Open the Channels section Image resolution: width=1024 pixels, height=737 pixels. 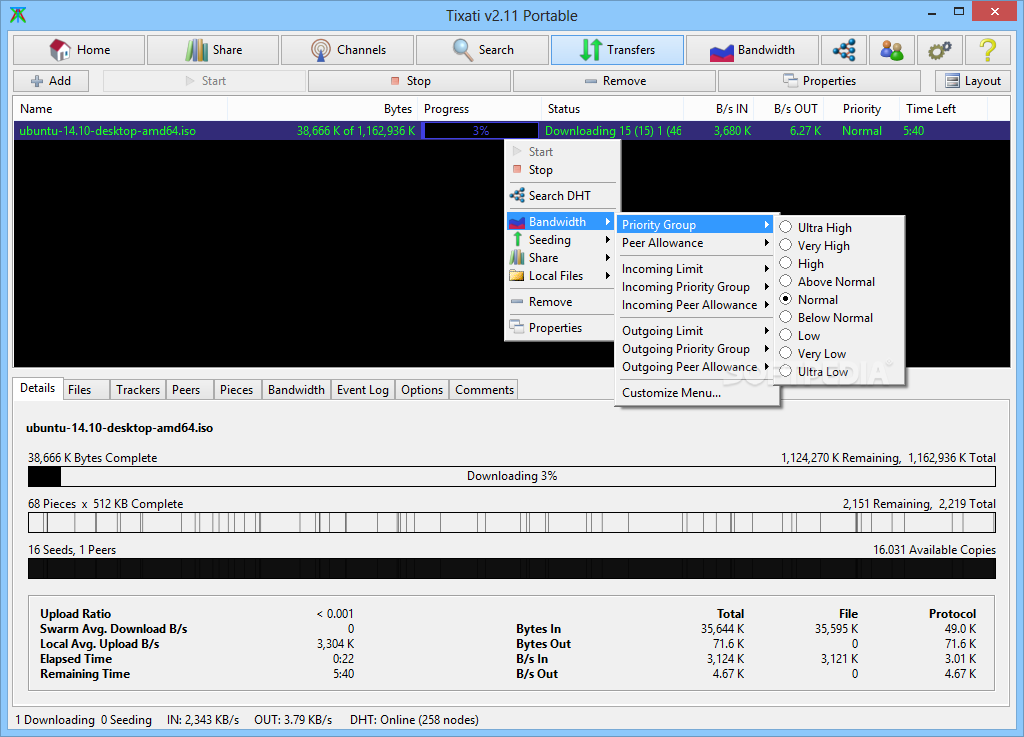(347, 50)
